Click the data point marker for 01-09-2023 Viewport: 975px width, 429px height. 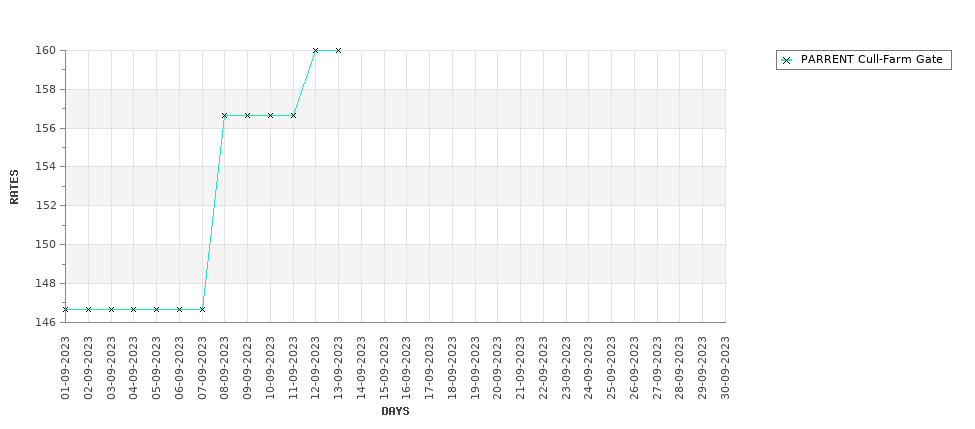coord(65,309)
